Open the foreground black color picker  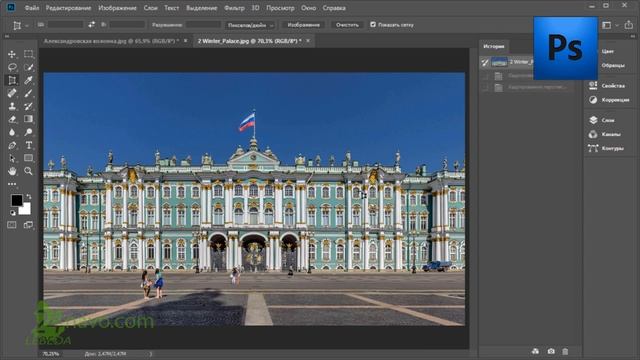coord(16,200)
